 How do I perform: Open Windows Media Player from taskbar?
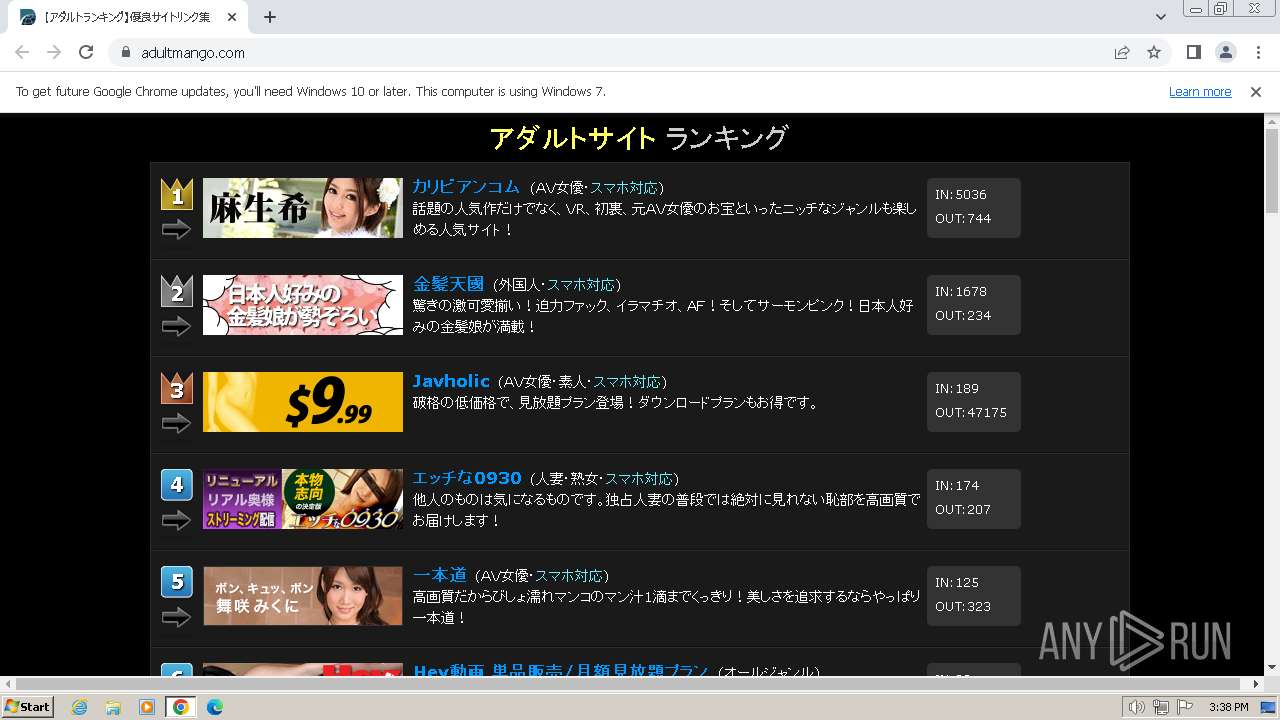[147, 707]
